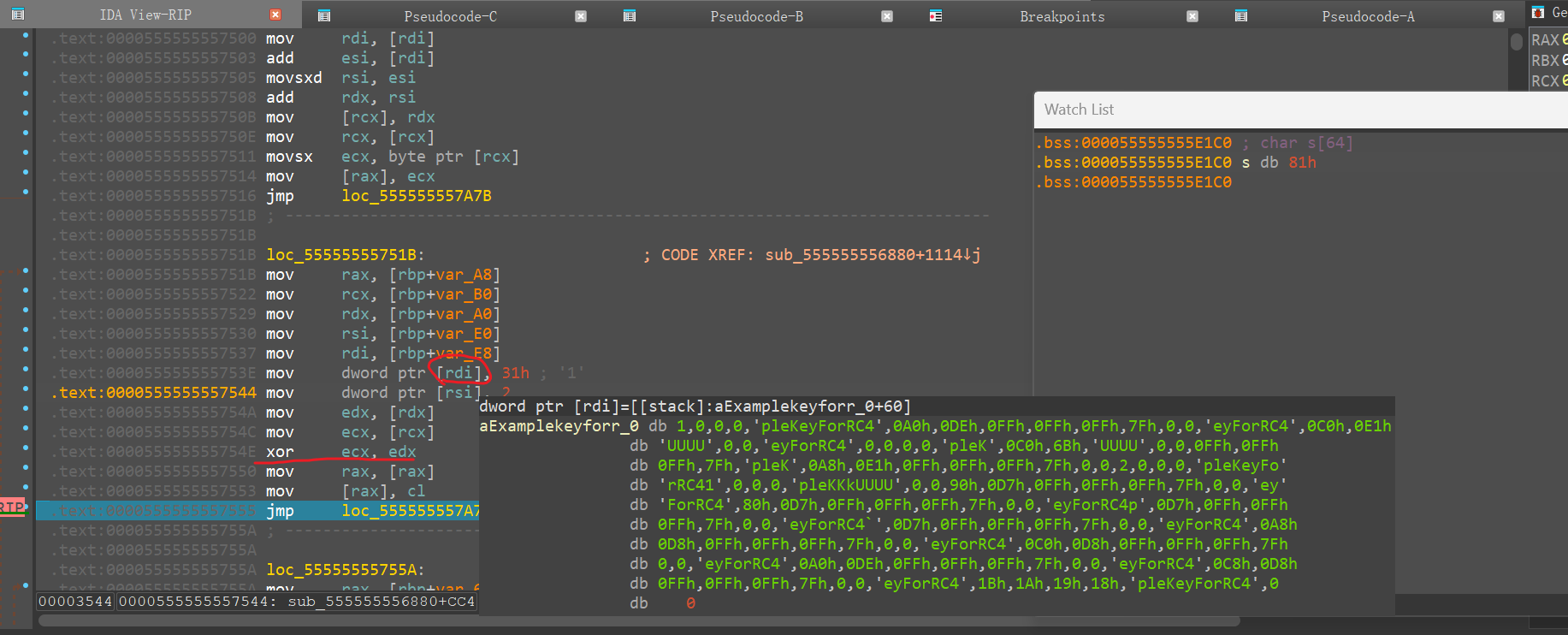The image size is (1568, 635).
Task: Close the Pseudocode-A tab
Action: (1499, 16)
